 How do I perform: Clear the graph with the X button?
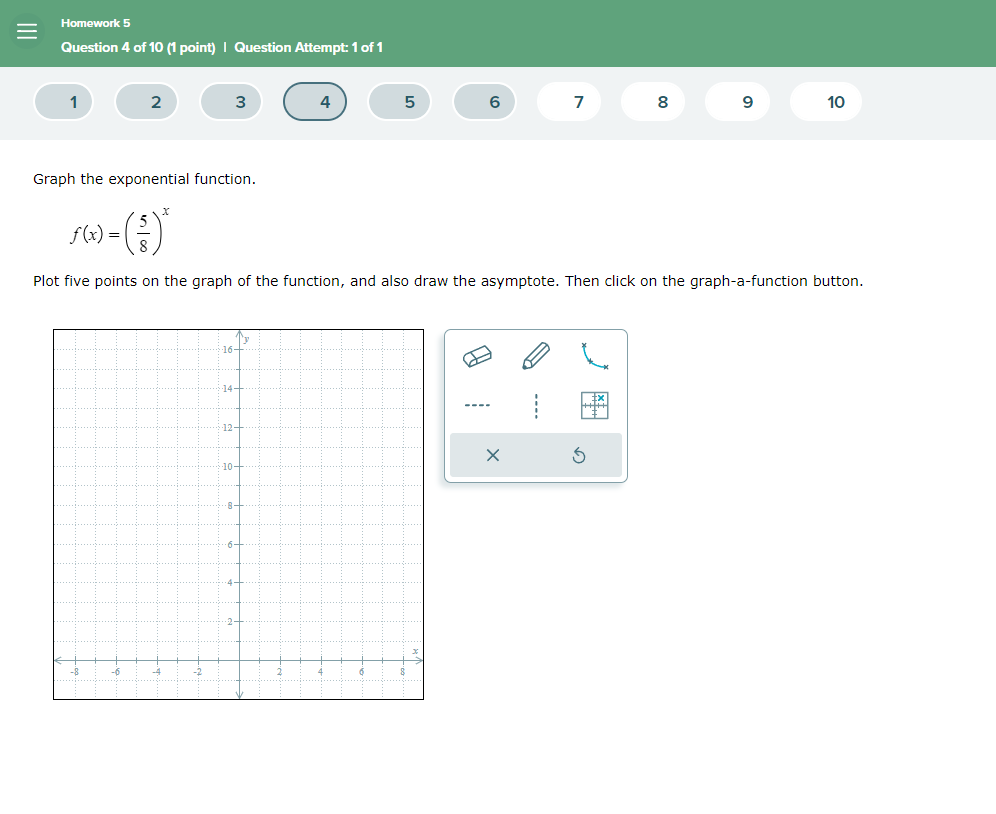pos(491,455)
